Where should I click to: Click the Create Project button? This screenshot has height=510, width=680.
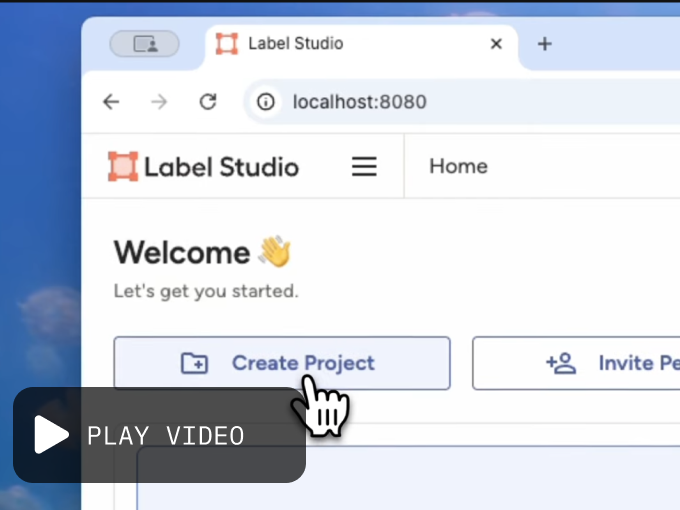[282, 363]
